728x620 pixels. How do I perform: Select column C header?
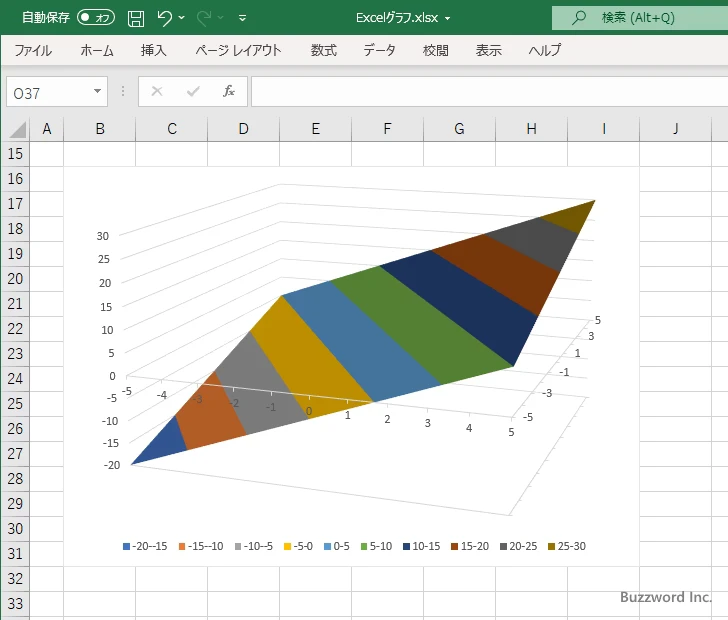[172, 129]
